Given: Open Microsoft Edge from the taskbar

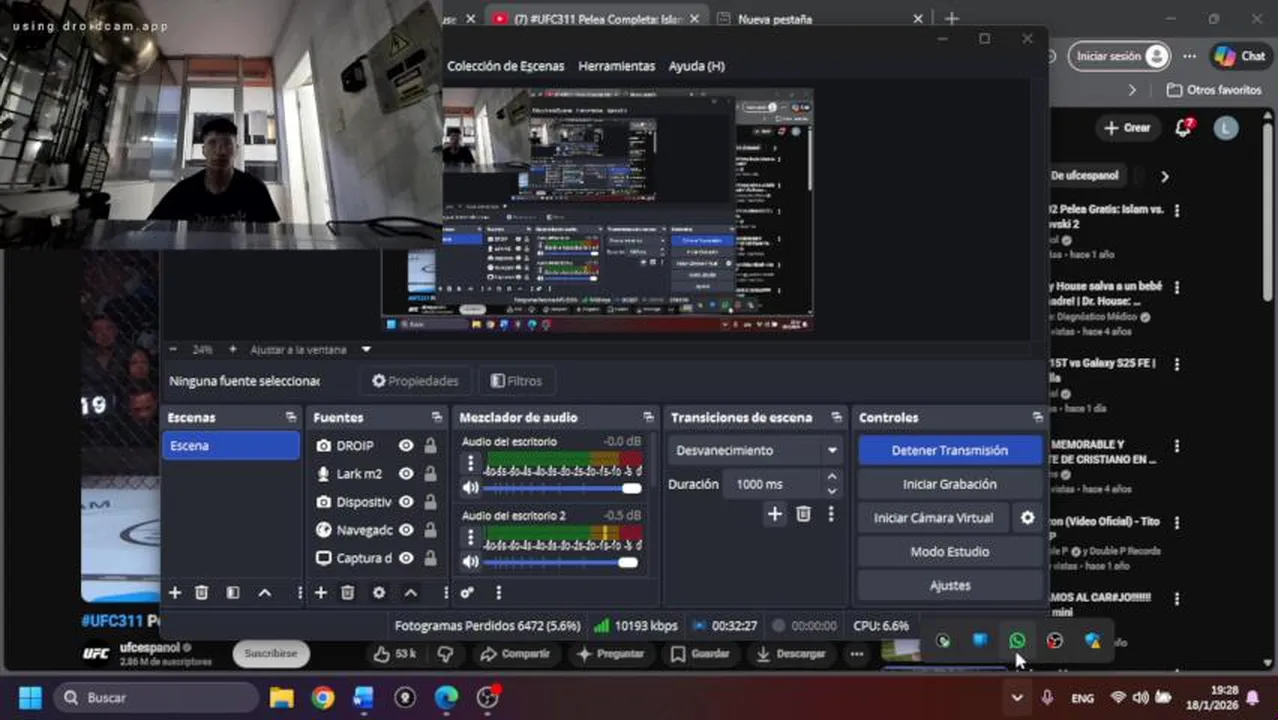Looking at the screenshot, I should click(x=446, y=697).
